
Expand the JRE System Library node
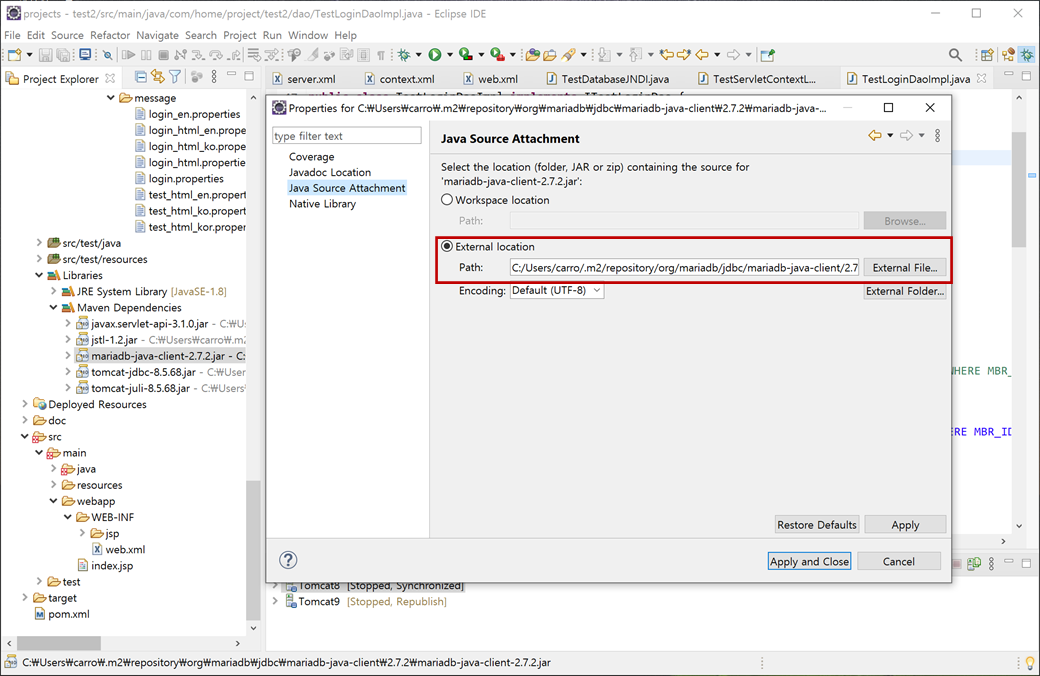53,291
